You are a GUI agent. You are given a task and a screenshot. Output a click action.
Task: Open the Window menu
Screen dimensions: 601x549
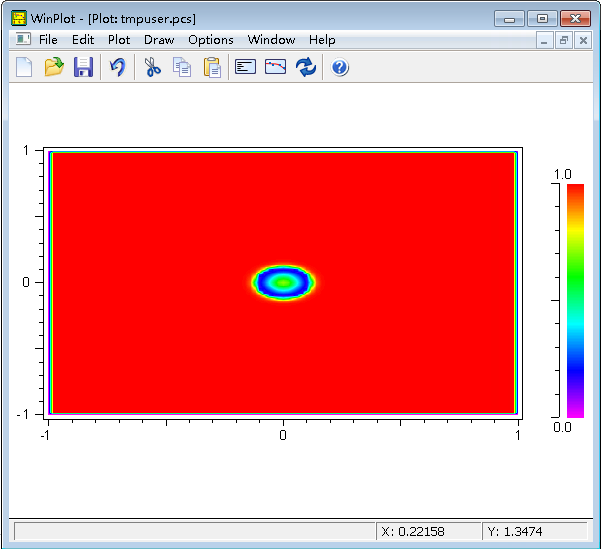point(271,40)
